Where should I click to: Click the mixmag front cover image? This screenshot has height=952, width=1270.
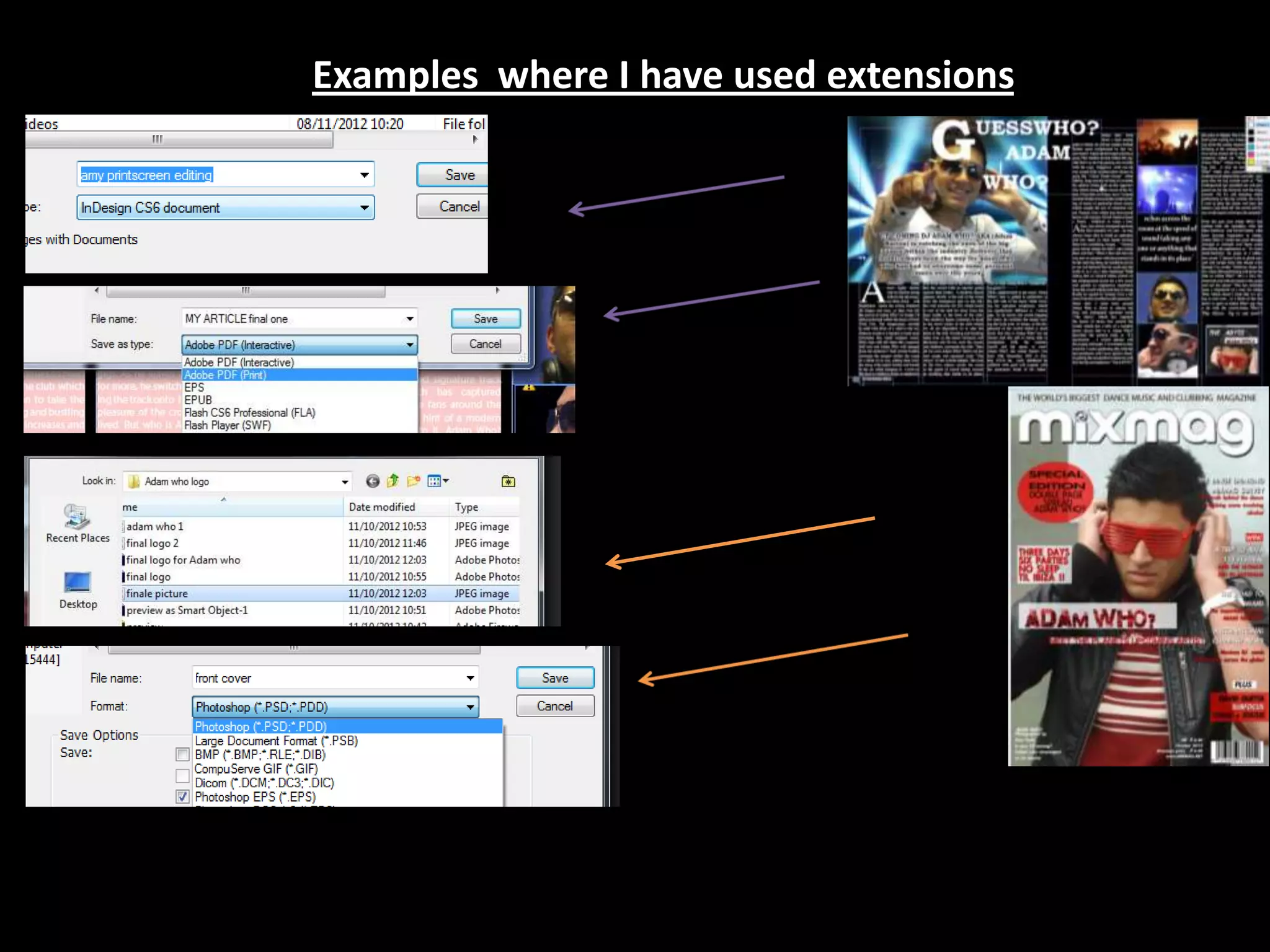coord(1138,576)
